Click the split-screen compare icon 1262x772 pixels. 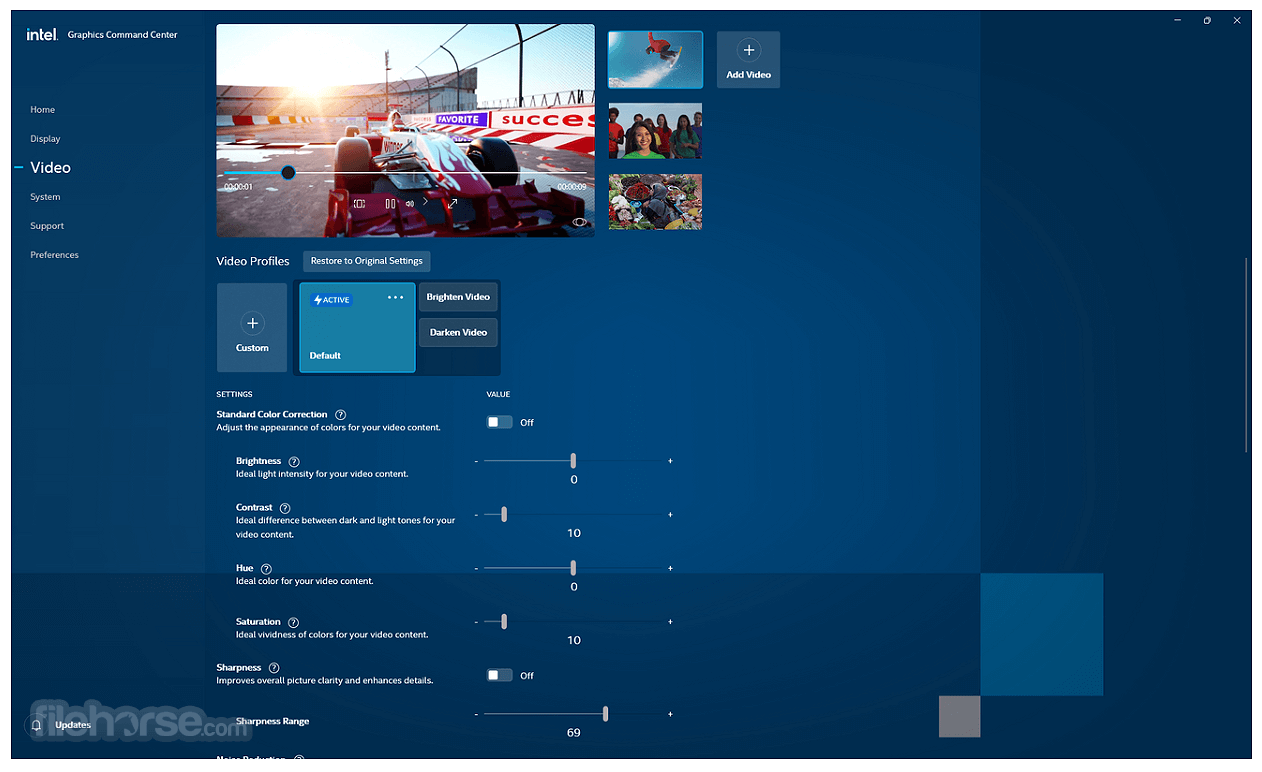[359, 203]
